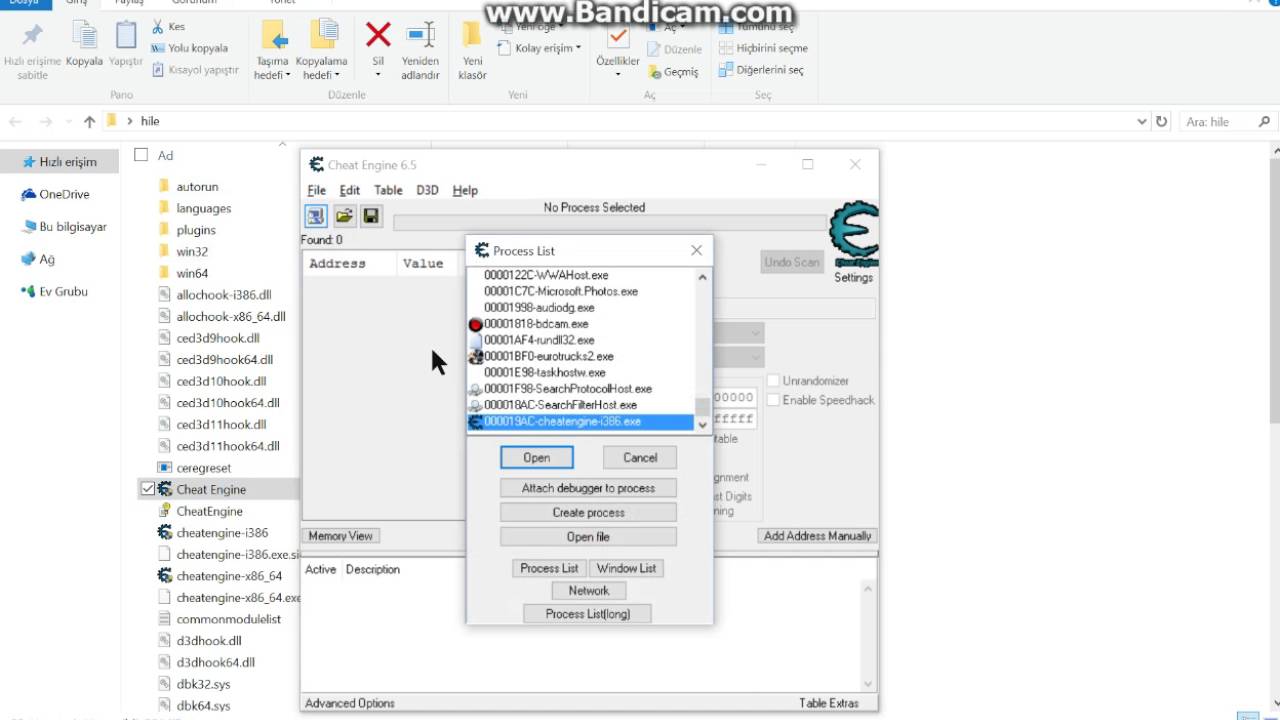This screenshot has height=720, width=1280.
Task: Click the Kopyala ribbon icon
Action: click(x=85, y=35)
